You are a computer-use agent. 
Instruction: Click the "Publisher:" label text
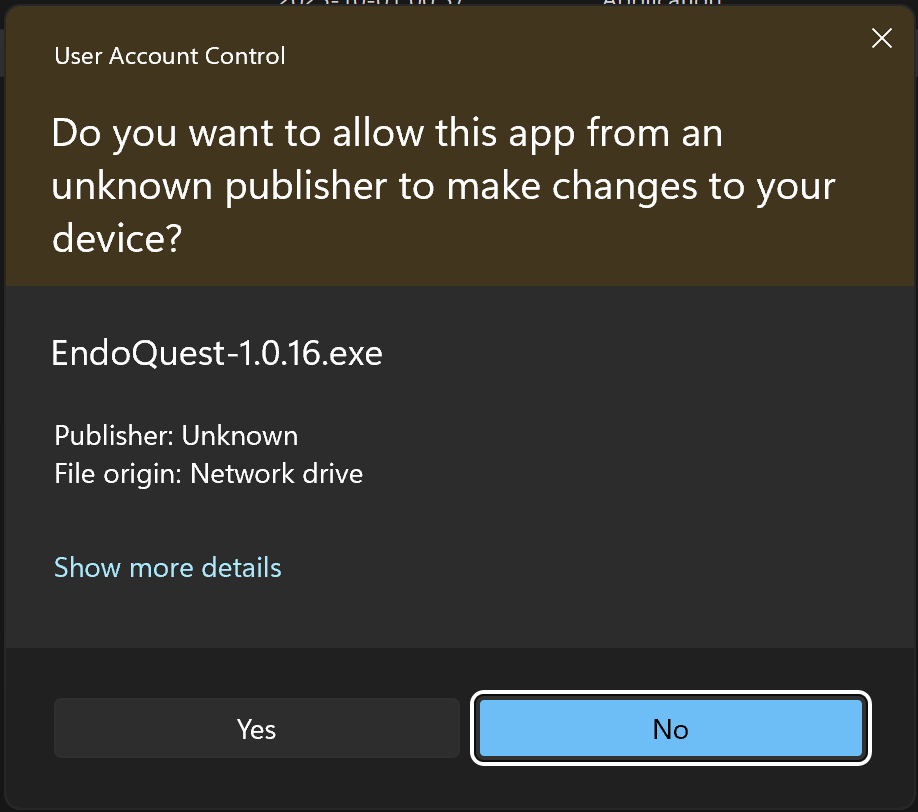pos(114,436)
